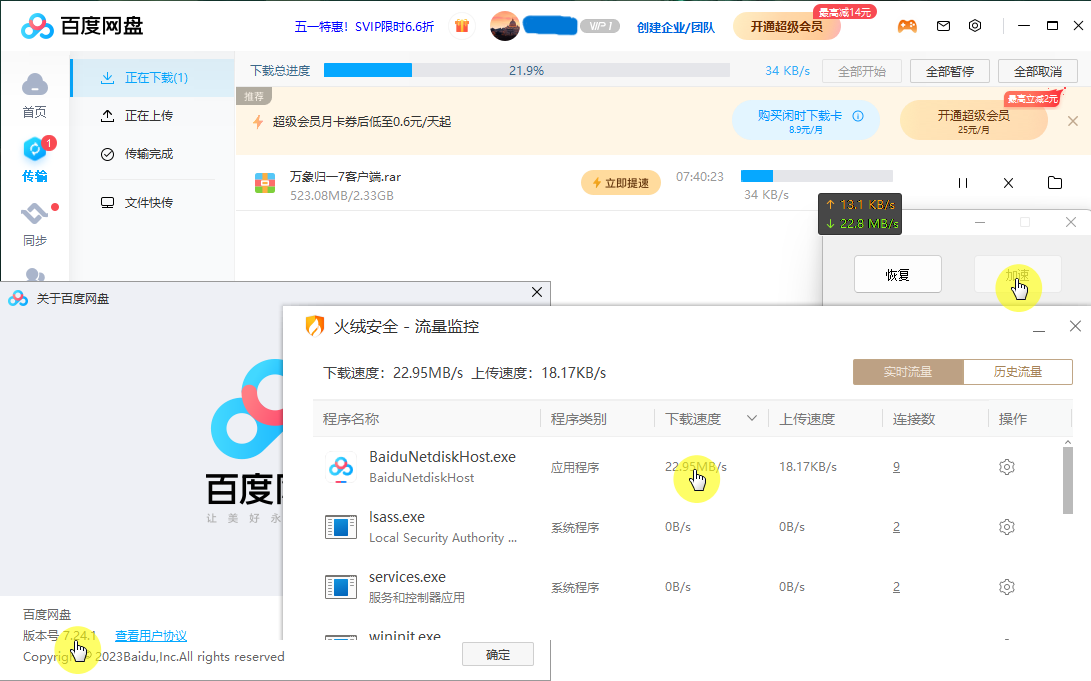
Task: Go to 首页 in the sidebar
Action: pos(35,95)
